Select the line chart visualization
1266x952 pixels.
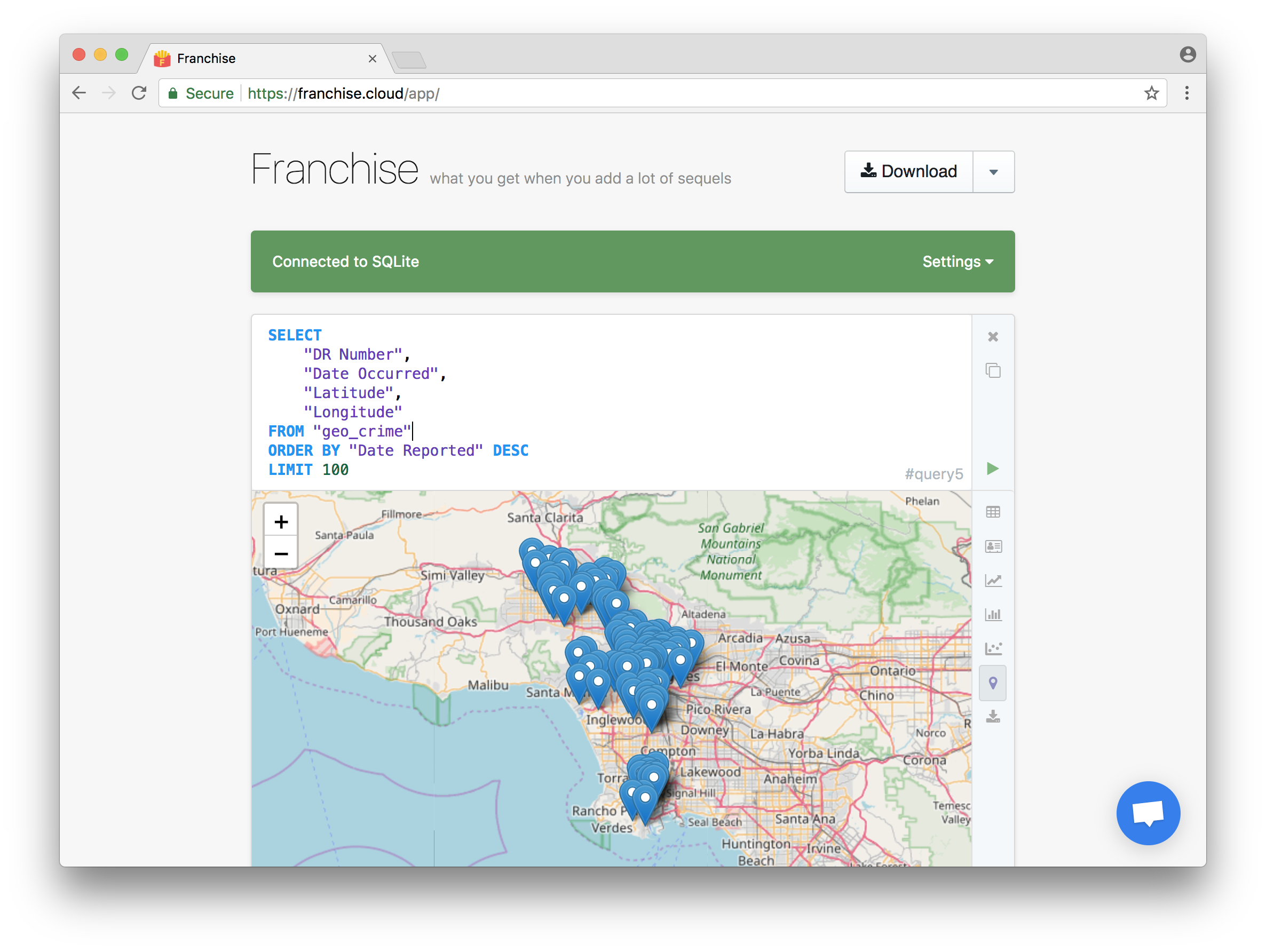993,581
